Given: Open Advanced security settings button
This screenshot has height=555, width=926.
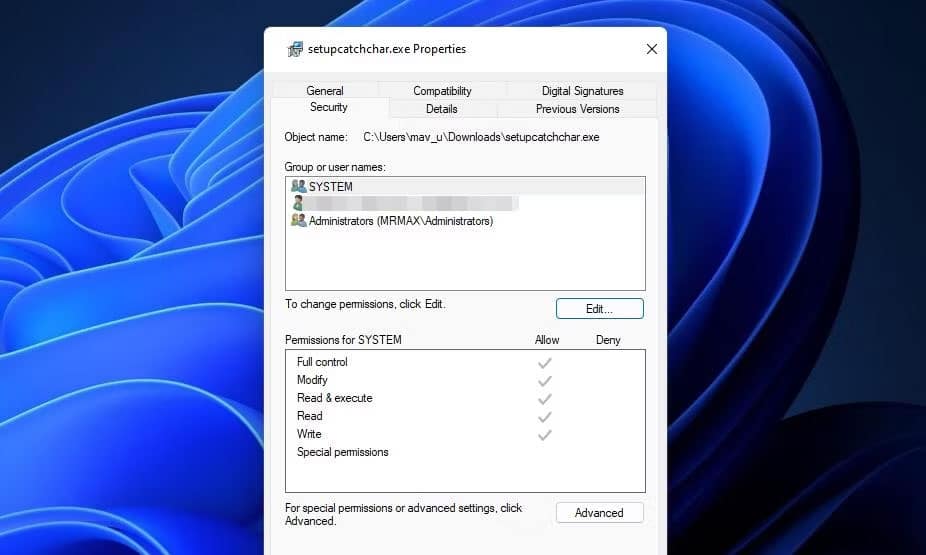Looking at the screenshot, I should [599, 512].
